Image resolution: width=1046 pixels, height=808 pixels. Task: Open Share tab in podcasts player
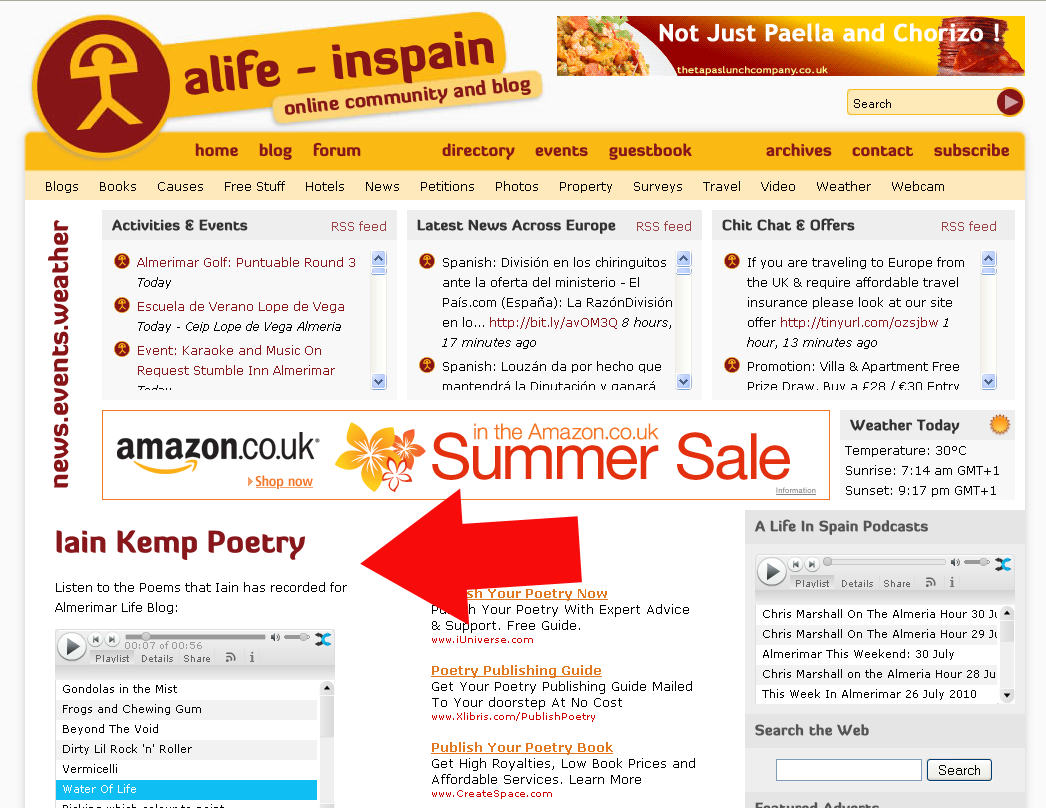(x=897, y=583)
